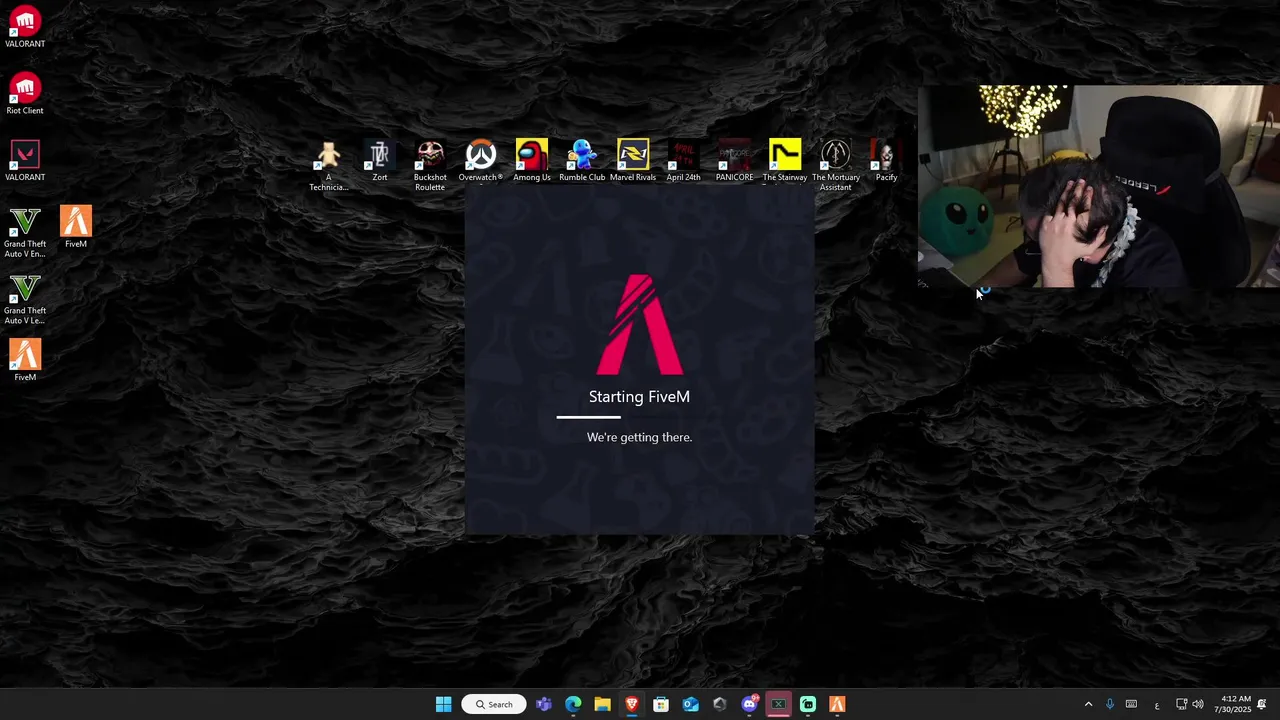Select the Overwatch desktop shortcut
Screen dimensions: 1280x720
(x=481, y=161)
